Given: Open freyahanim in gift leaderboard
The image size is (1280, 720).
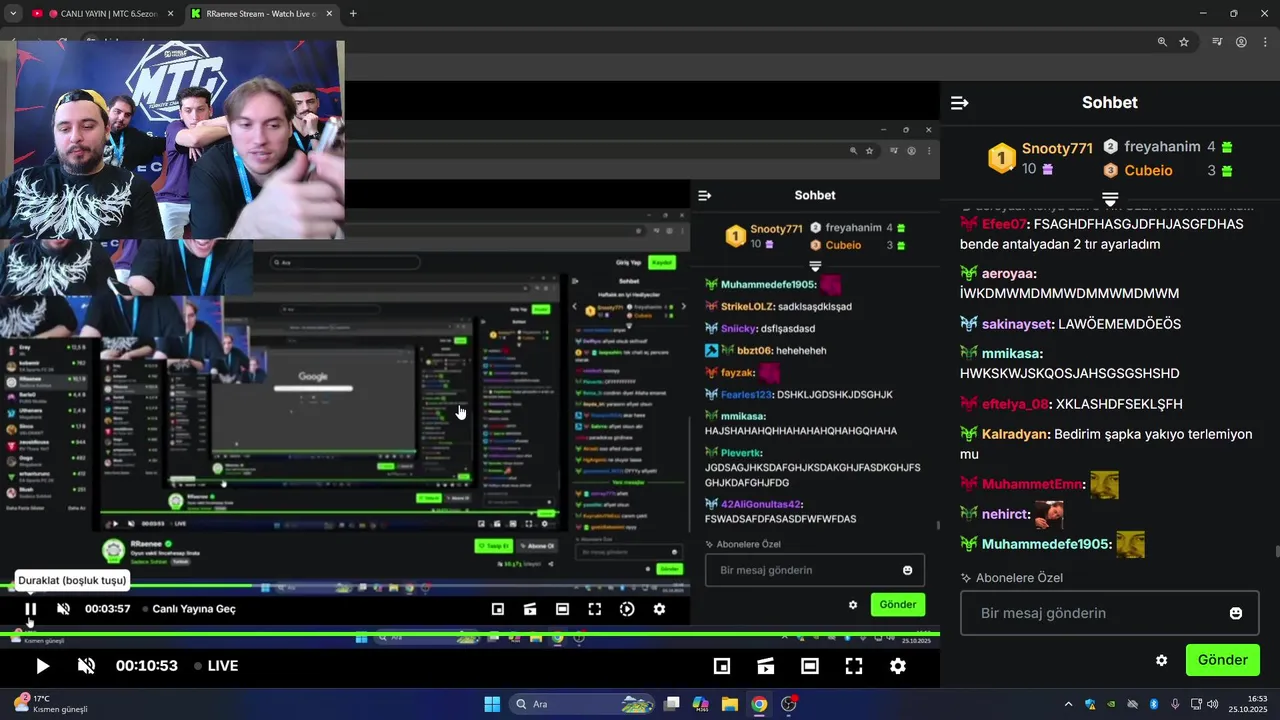Looking at the screenshot, I should 1162,146.
